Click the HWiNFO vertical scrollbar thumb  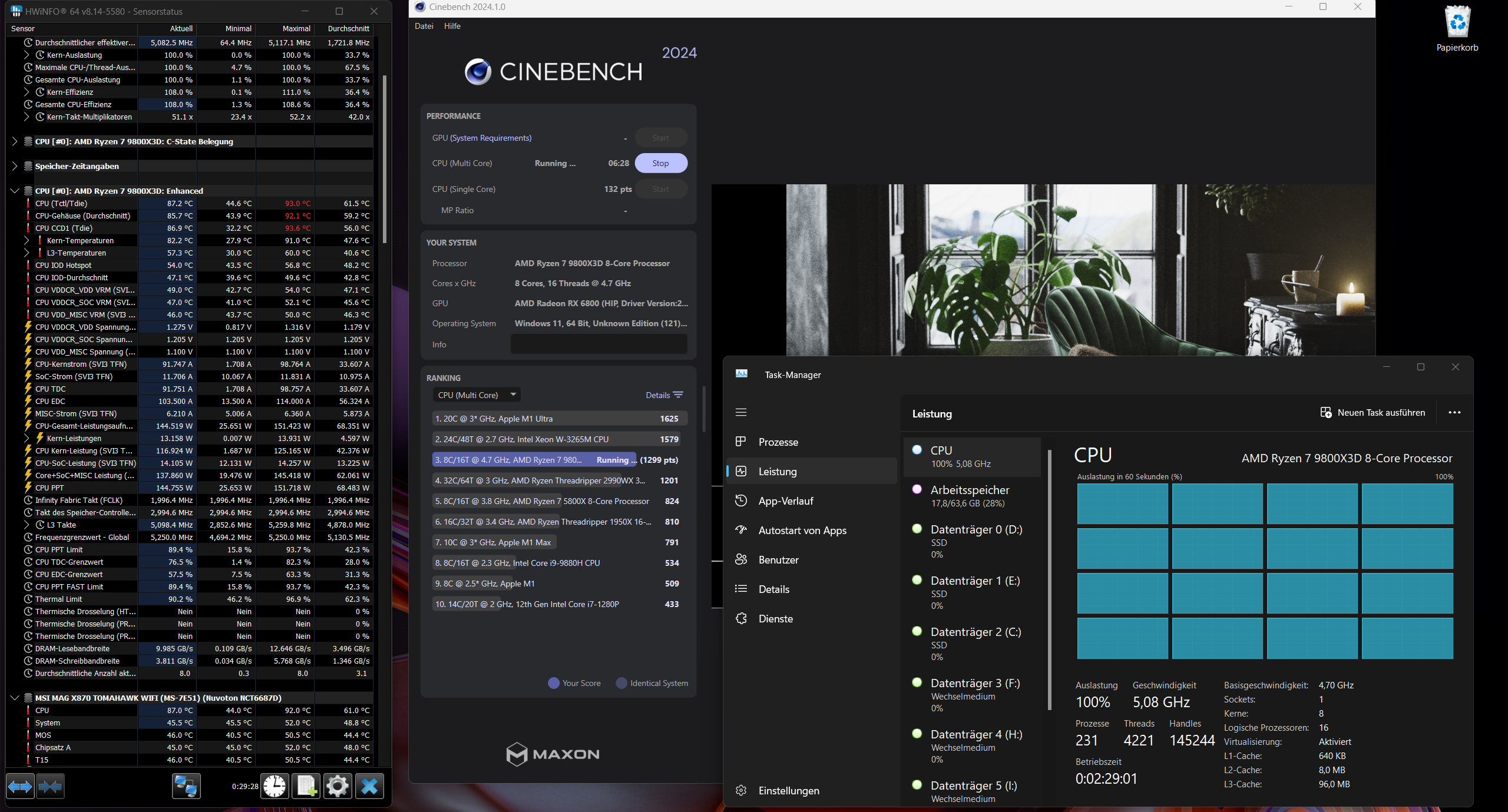pos(384,159)
